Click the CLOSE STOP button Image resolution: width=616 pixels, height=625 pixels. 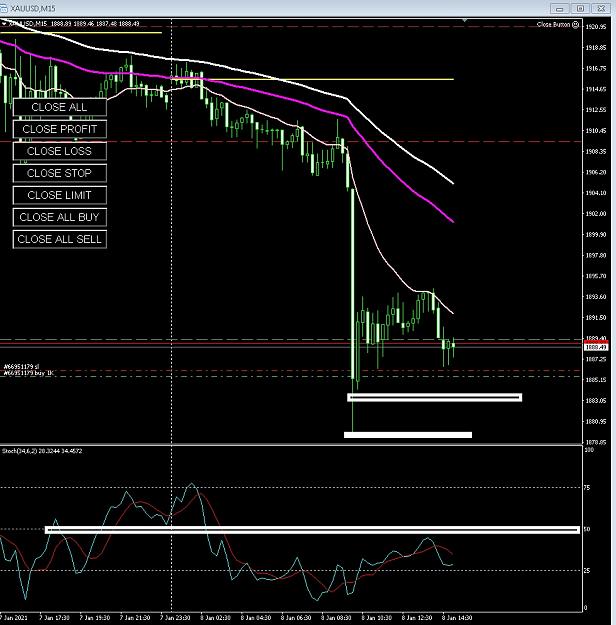coord(59,173)
